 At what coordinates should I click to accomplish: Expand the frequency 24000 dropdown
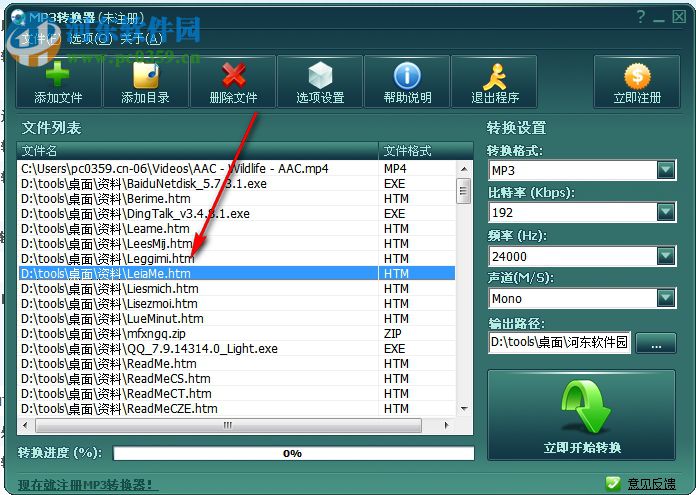coord(665,256)
